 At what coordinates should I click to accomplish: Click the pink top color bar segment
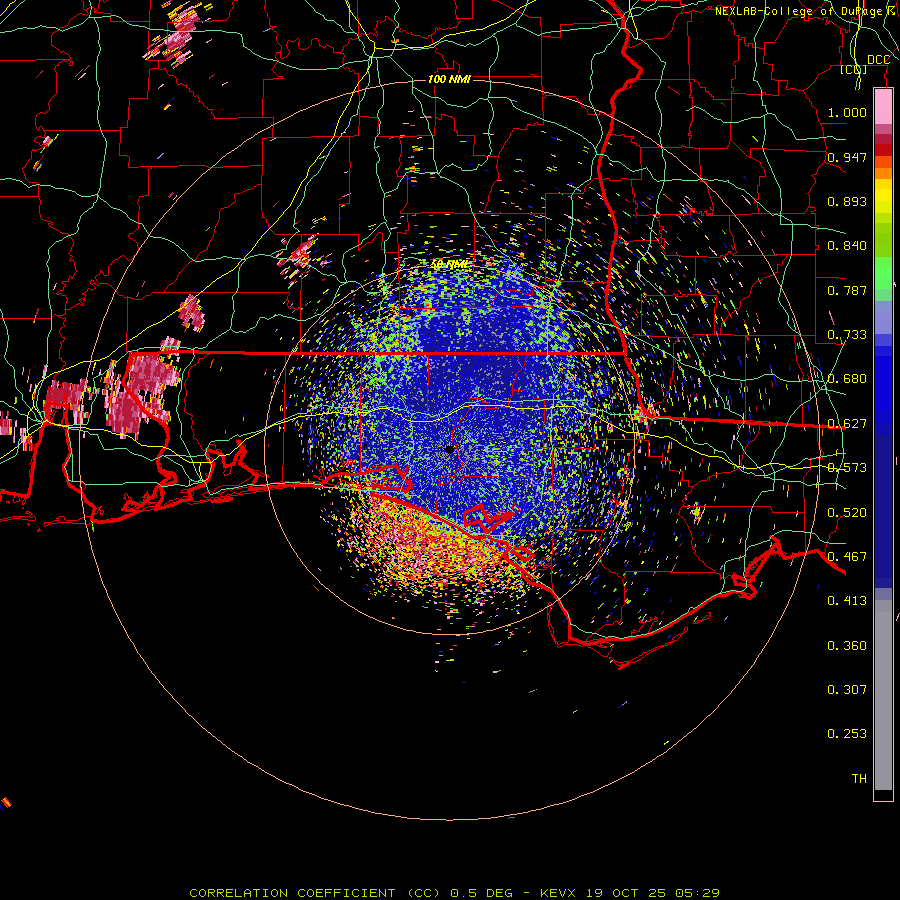[x=883, y=107]
